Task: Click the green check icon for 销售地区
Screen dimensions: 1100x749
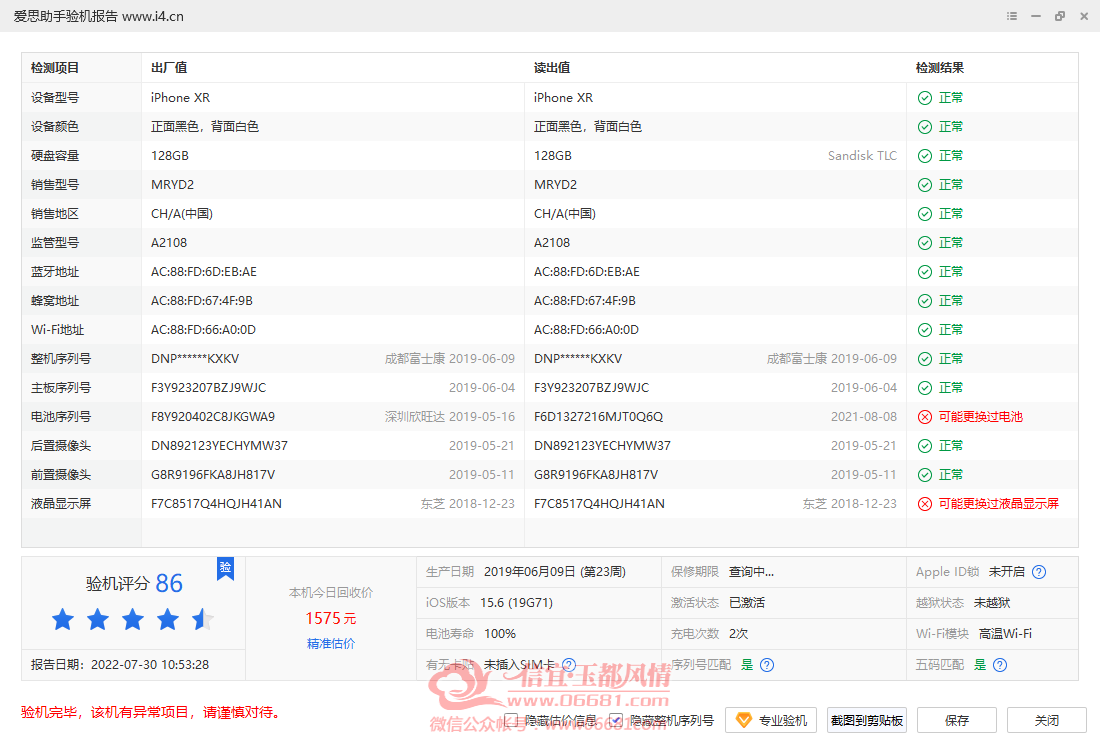Action: [925, 214]
